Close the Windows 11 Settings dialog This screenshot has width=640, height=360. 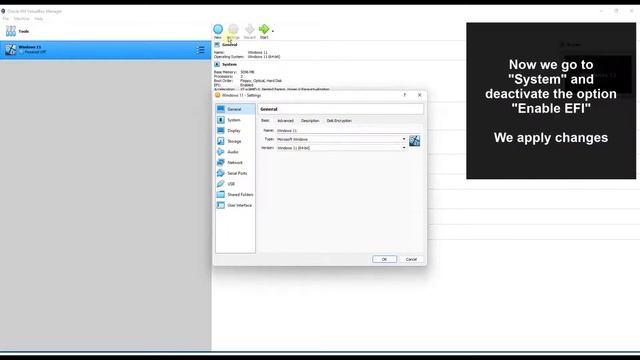click(420, 95)
